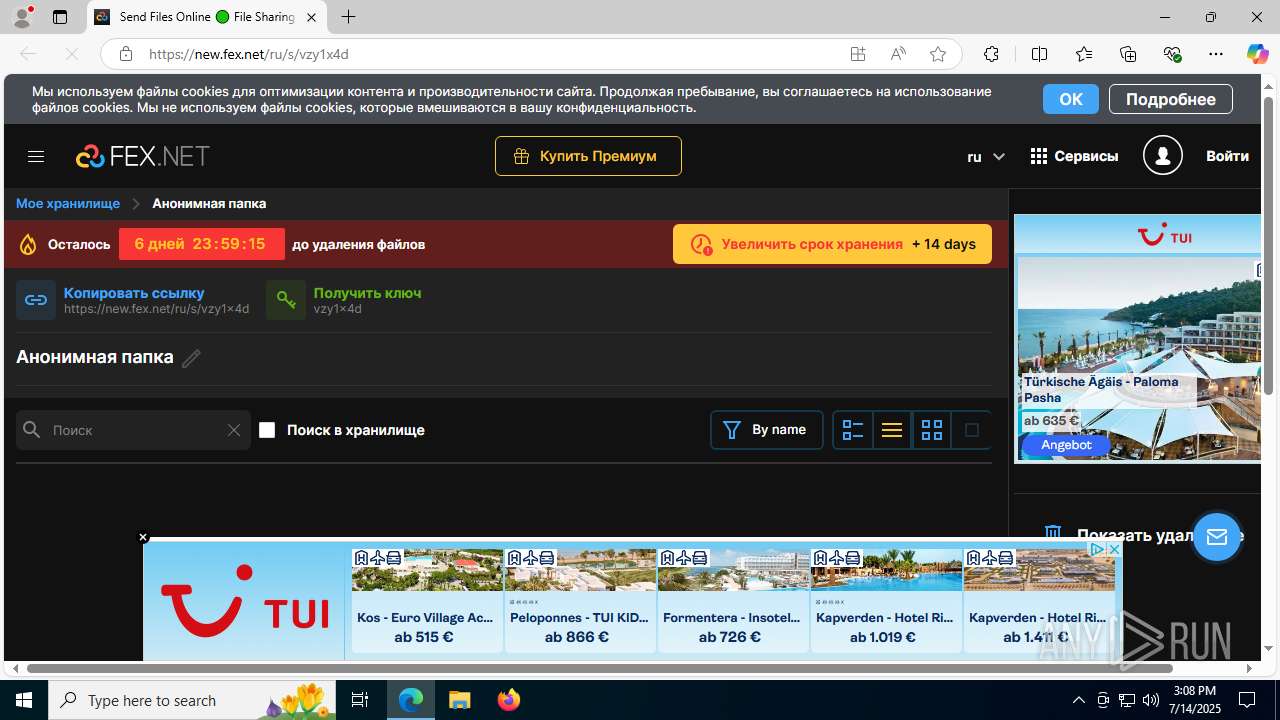Open Browser essentials heart icon

click(1172, 54)
